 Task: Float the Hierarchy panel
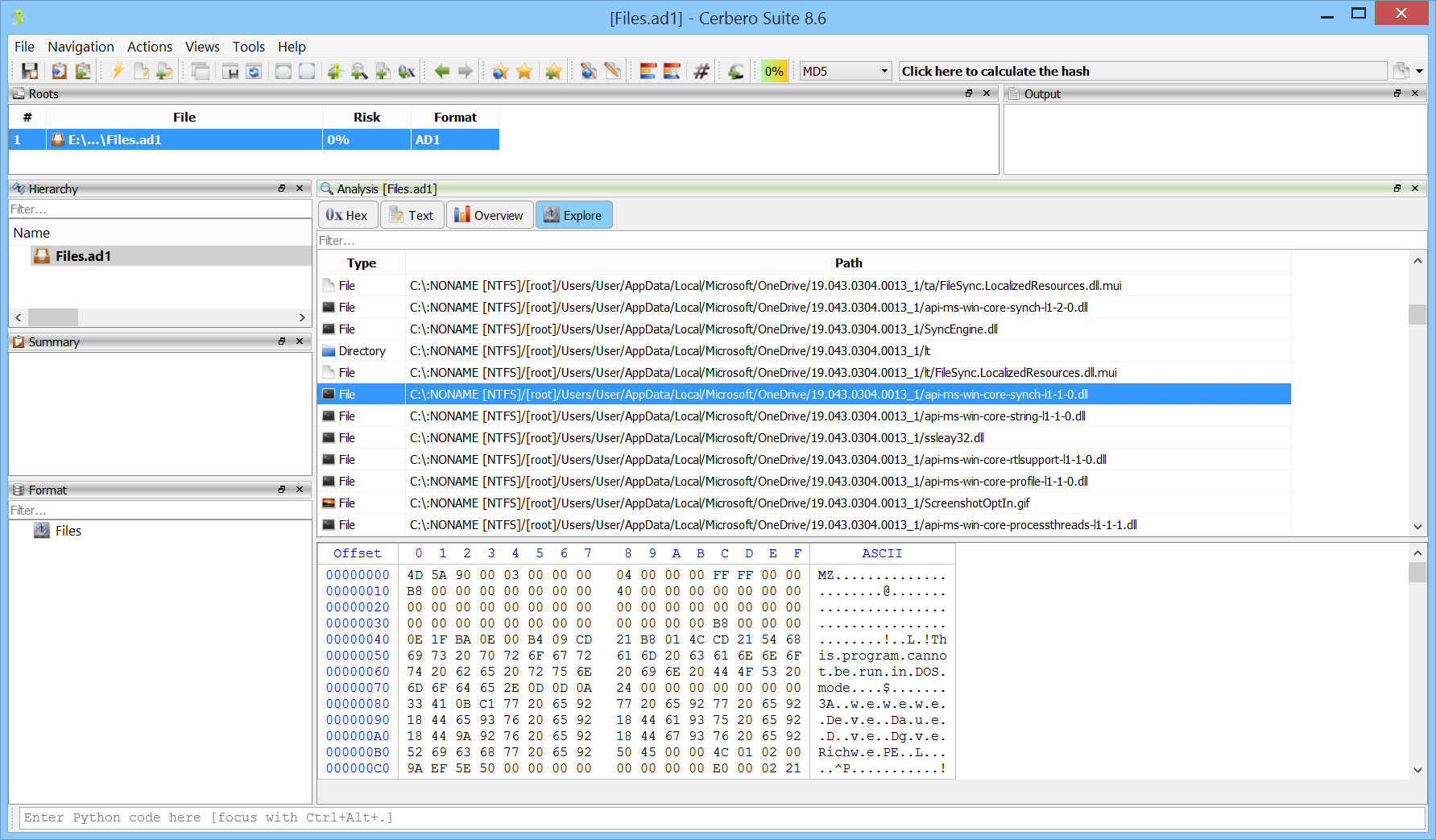[282, 188]
